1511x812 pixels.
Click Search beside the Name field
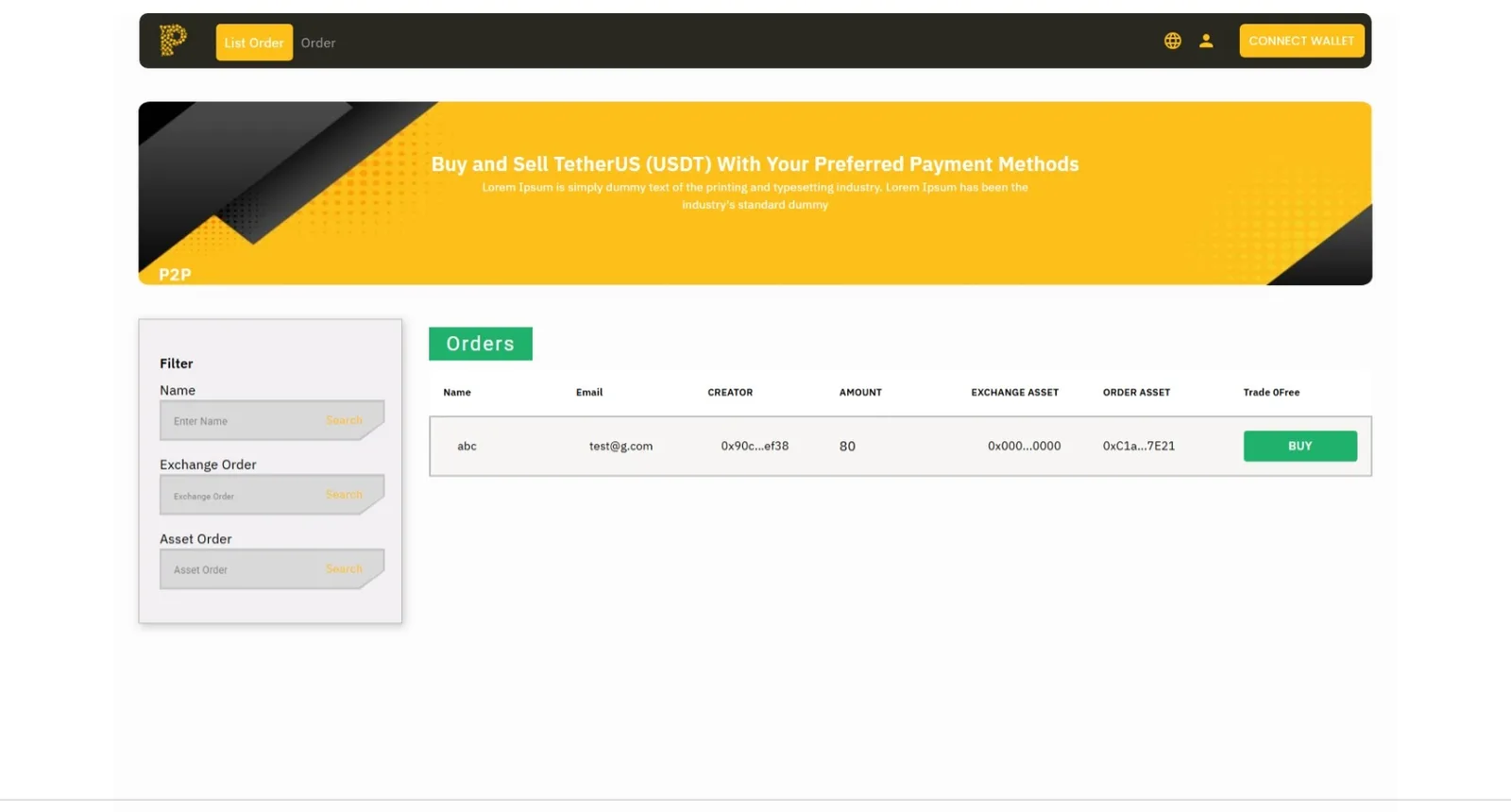tap(344, 420)
